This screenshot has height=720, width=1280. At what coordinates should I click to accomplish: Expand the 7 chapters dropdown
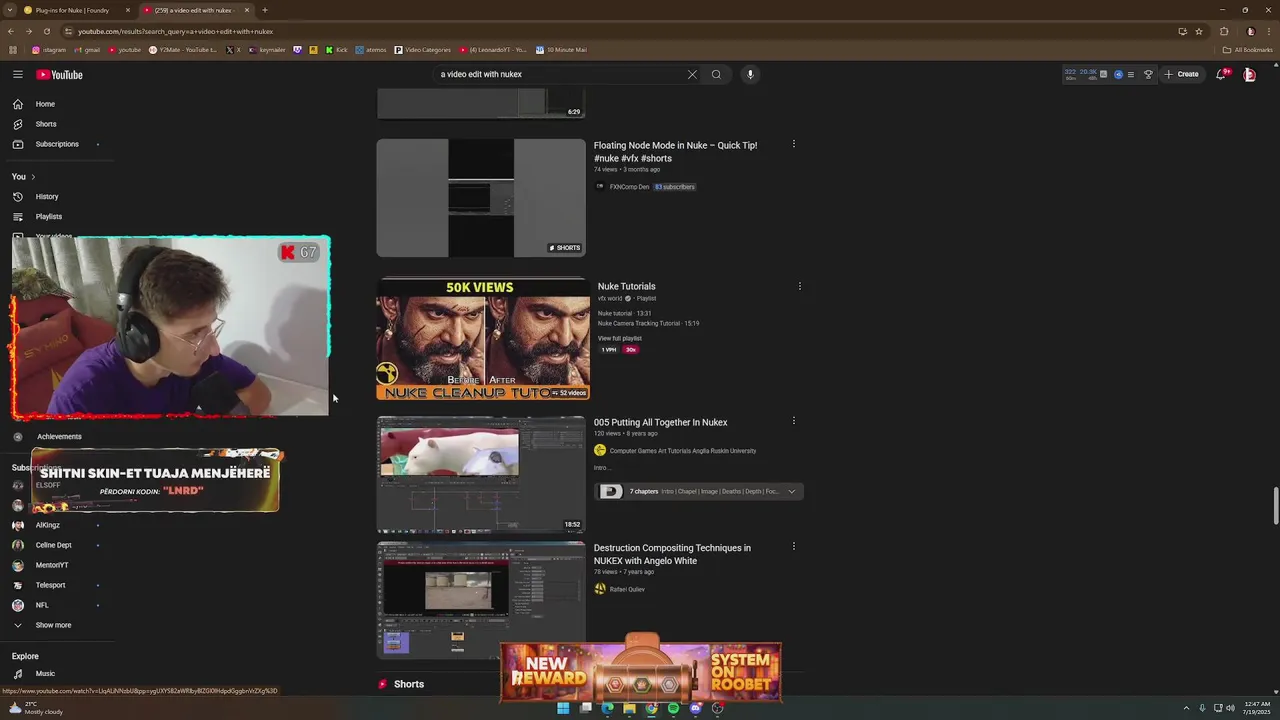[x=792, y=491]
